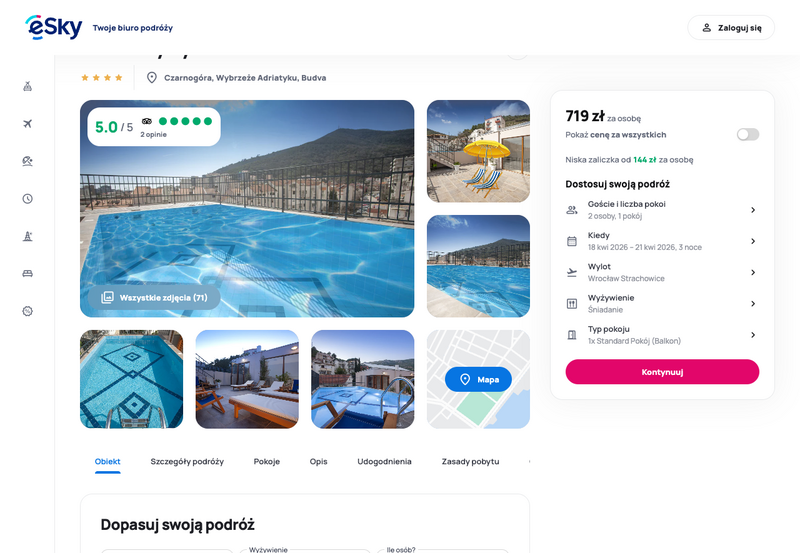Toggle 'Pokaż cenę za wszystkich' switch
This screenshot has width=800, height=553.
click(x=747, y=135)
